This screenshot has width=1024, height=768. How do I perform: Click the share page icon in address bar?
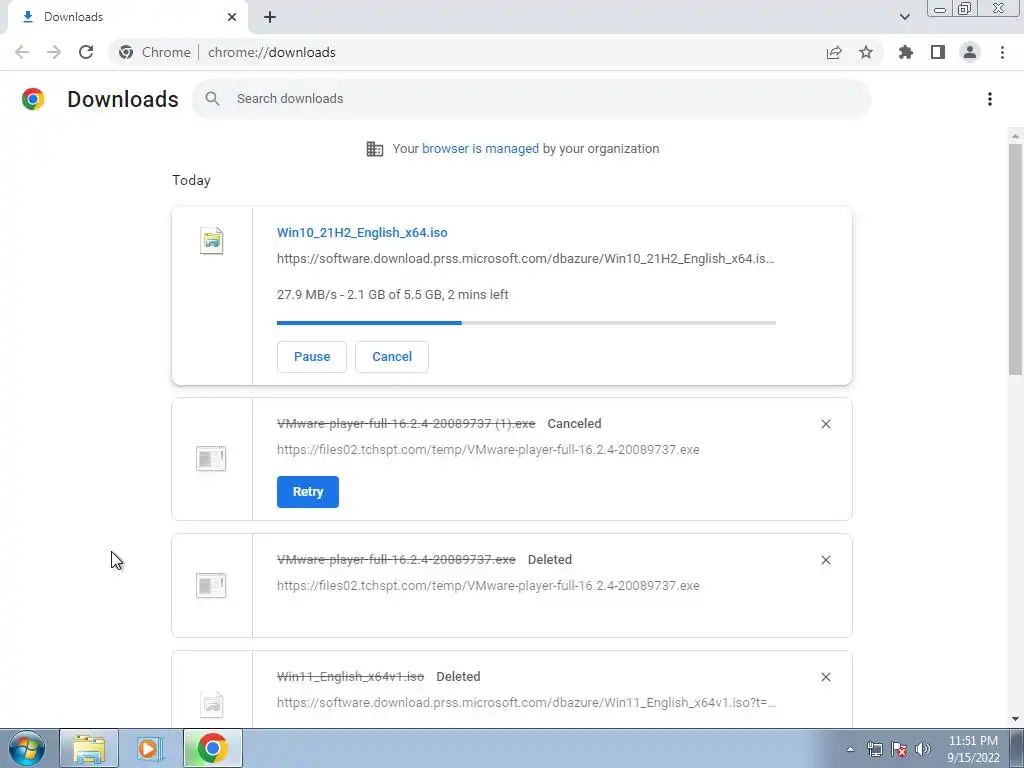pos(834,53)
